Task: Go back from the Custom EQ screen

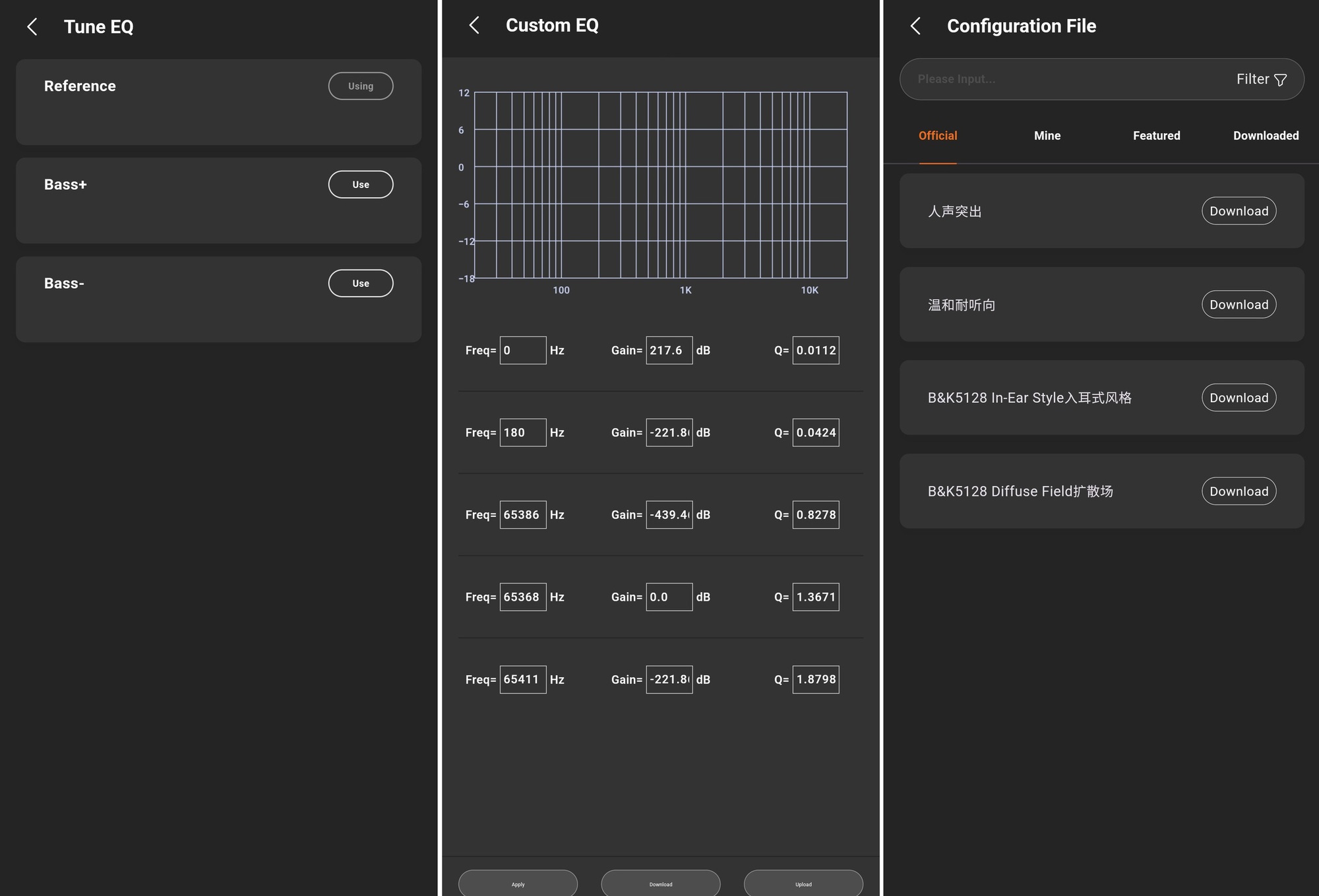Action: click(474, 25)
